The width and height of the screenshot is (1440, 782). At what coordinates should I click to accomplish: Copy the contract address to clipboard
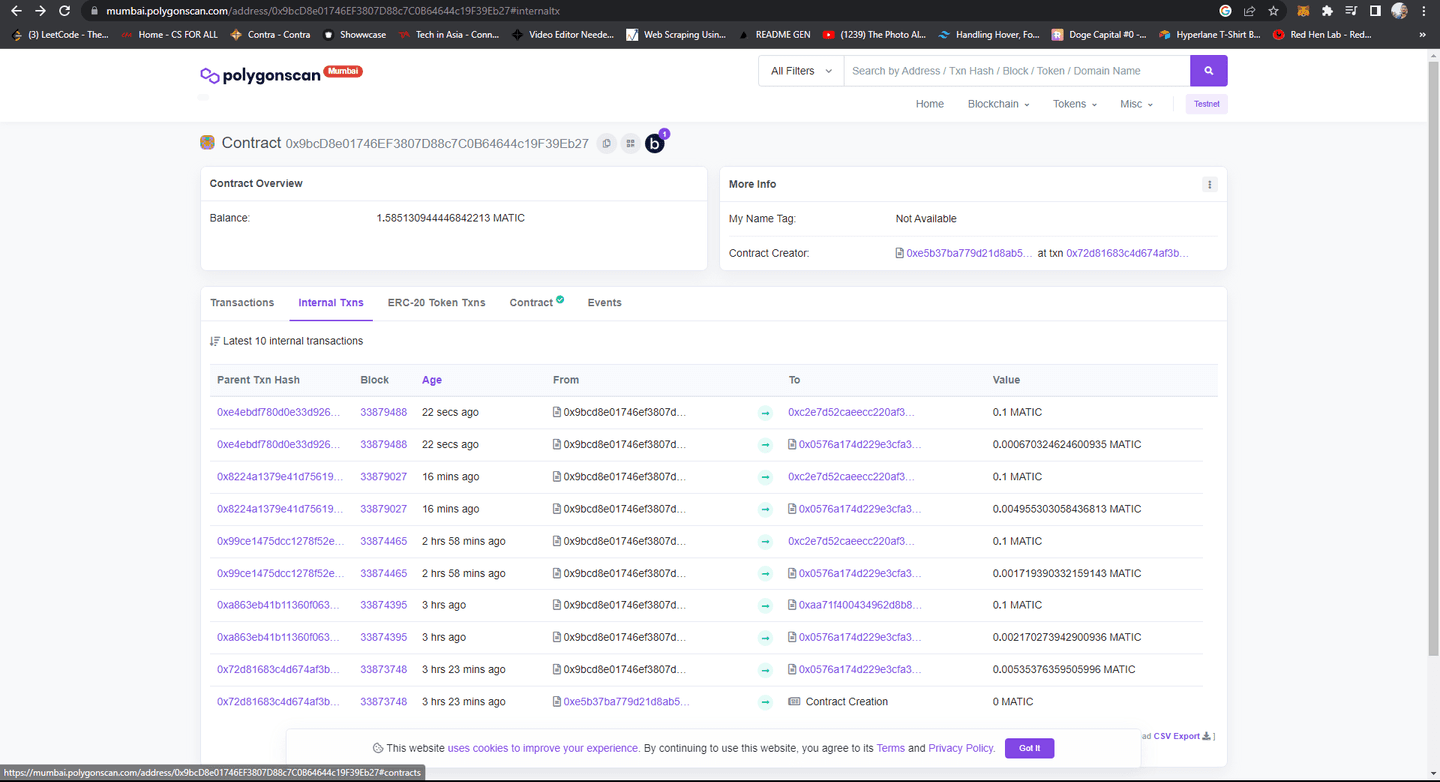click(606, 144)
